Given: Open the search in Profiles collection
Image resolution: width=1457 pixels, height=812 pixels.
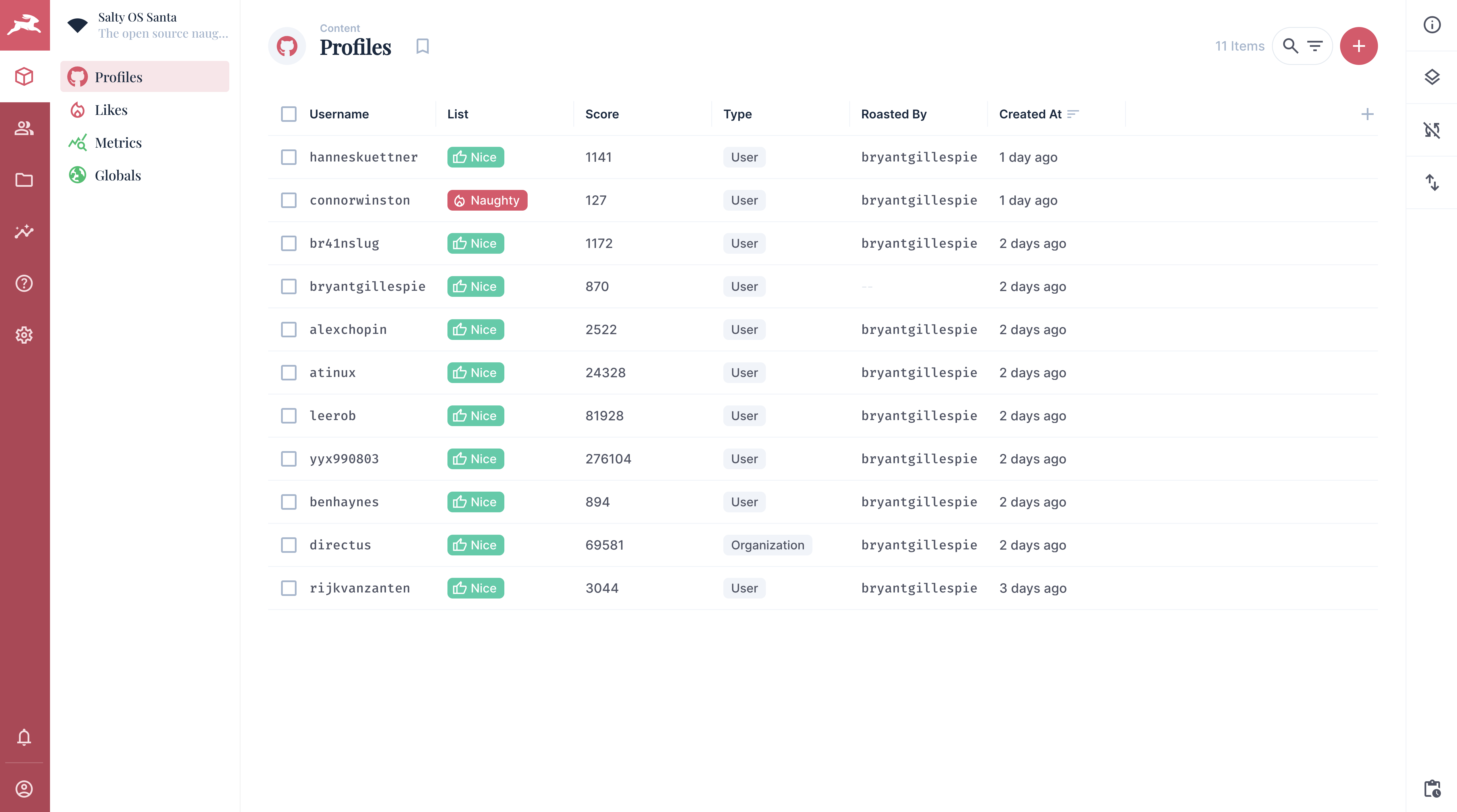Looking at the screenshot, I should (1290, 46).
